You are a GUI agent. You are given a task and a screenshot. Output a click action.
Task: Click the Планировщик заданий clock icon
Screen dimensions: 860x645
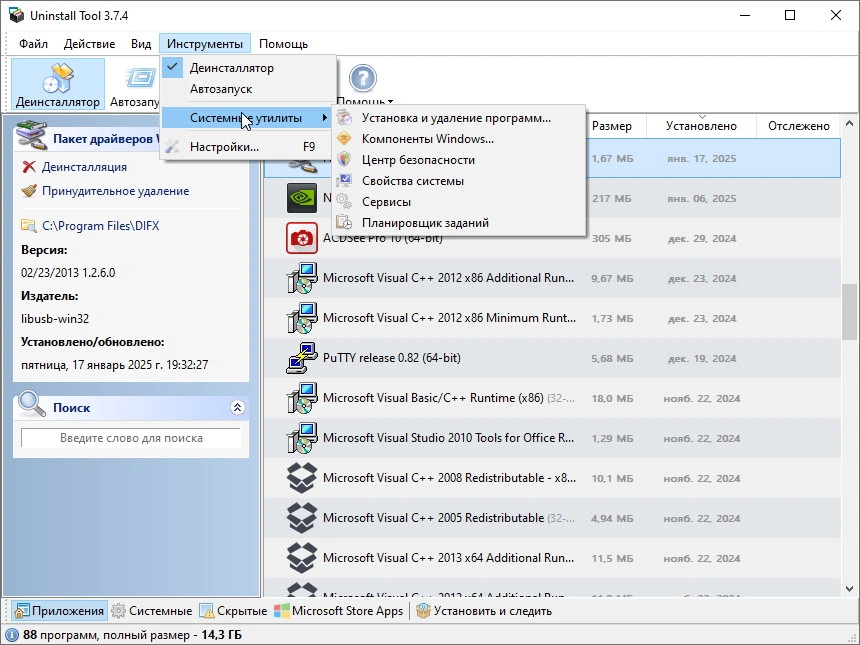(x=344, y=222)
